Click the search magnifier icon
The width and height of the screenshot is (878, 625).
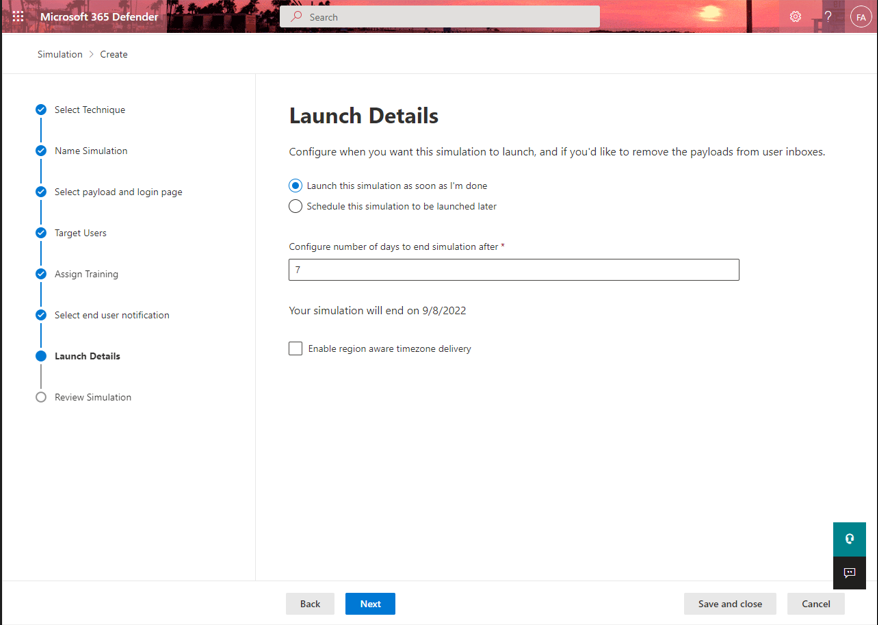click(296, 16)
